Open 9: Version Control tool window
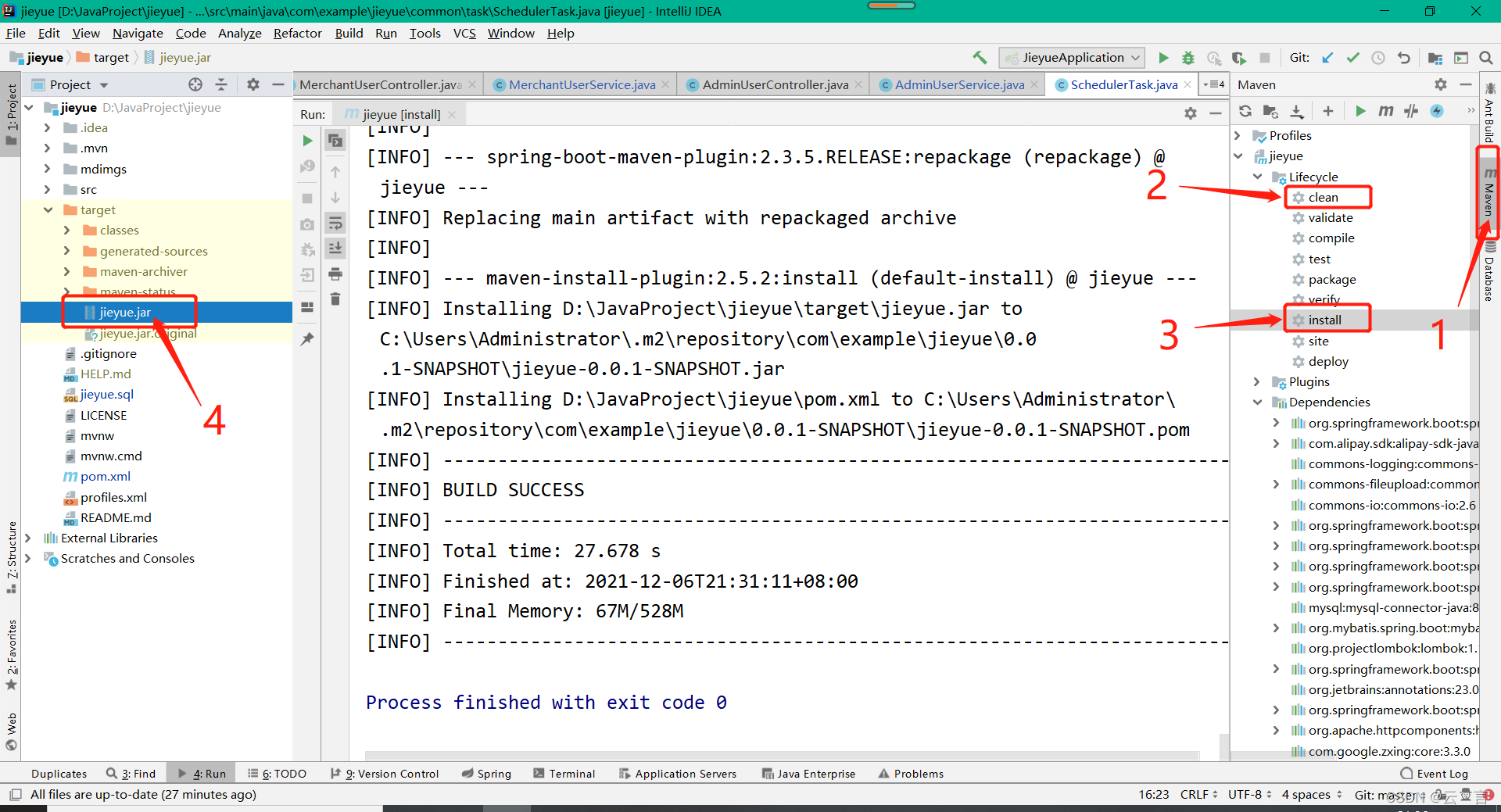Image resolution: width=1501 pixels, height=812 pixels. click(385, 774)
